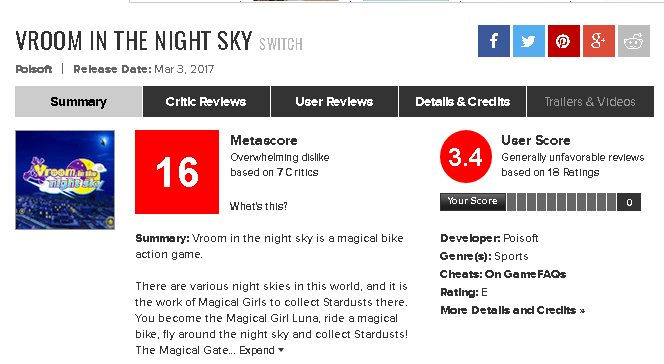
Task: Share the page on Facebook
Action: coord(494,41)
